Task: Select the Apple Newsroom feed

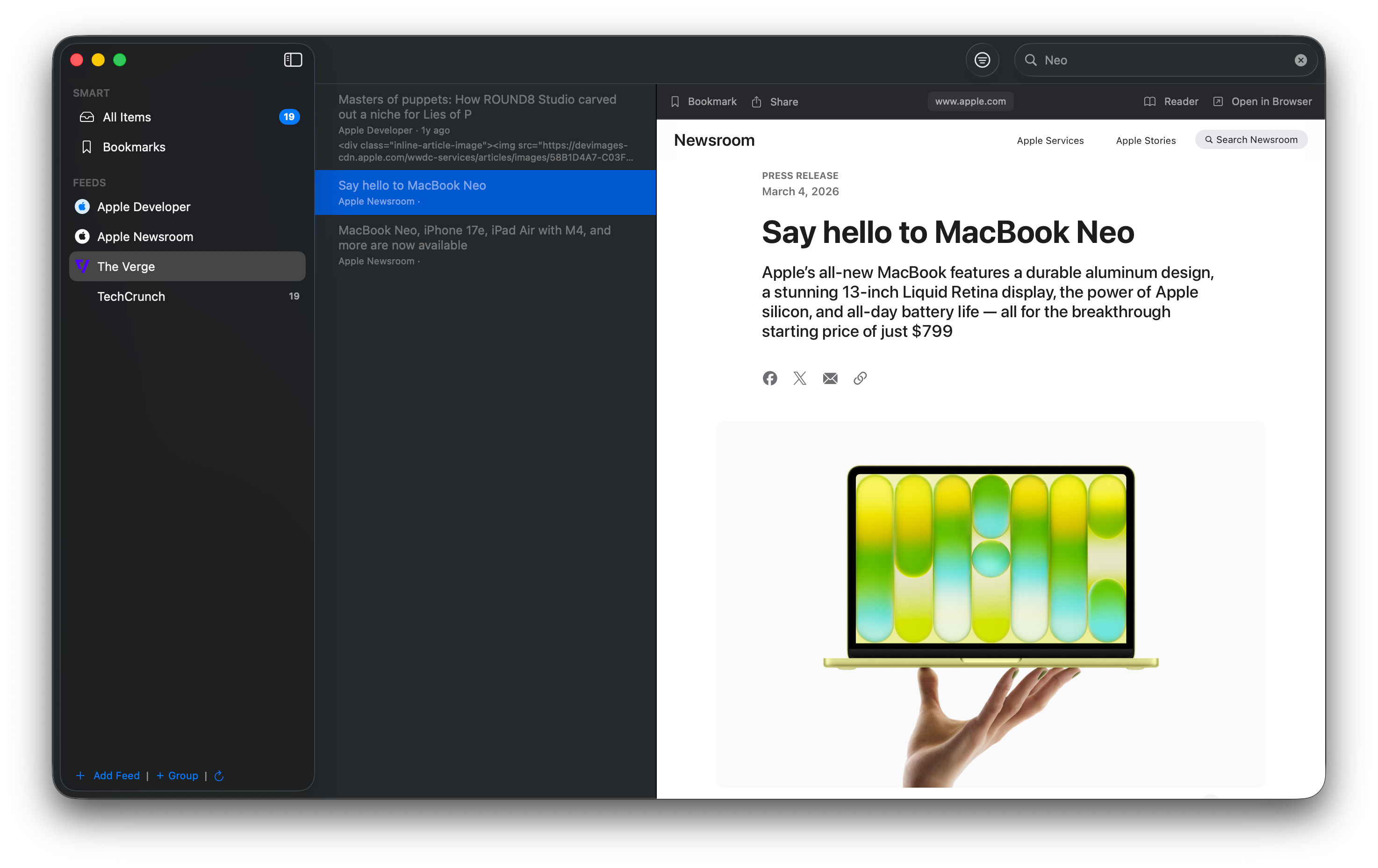Action: point(146,236)
